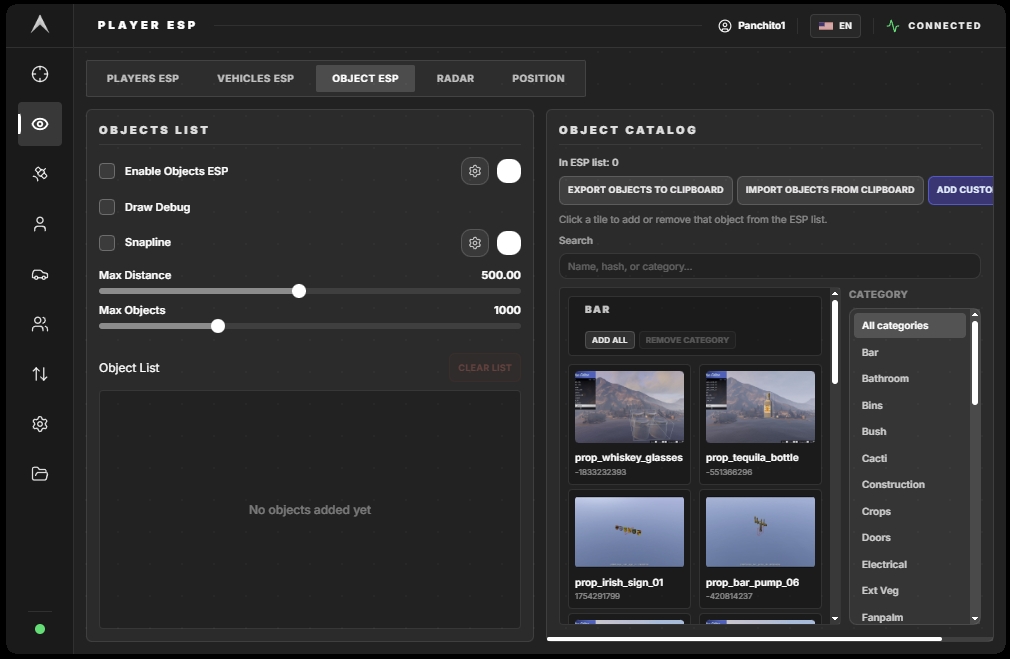Open the folder configs sidebar section

click(40, 474)
